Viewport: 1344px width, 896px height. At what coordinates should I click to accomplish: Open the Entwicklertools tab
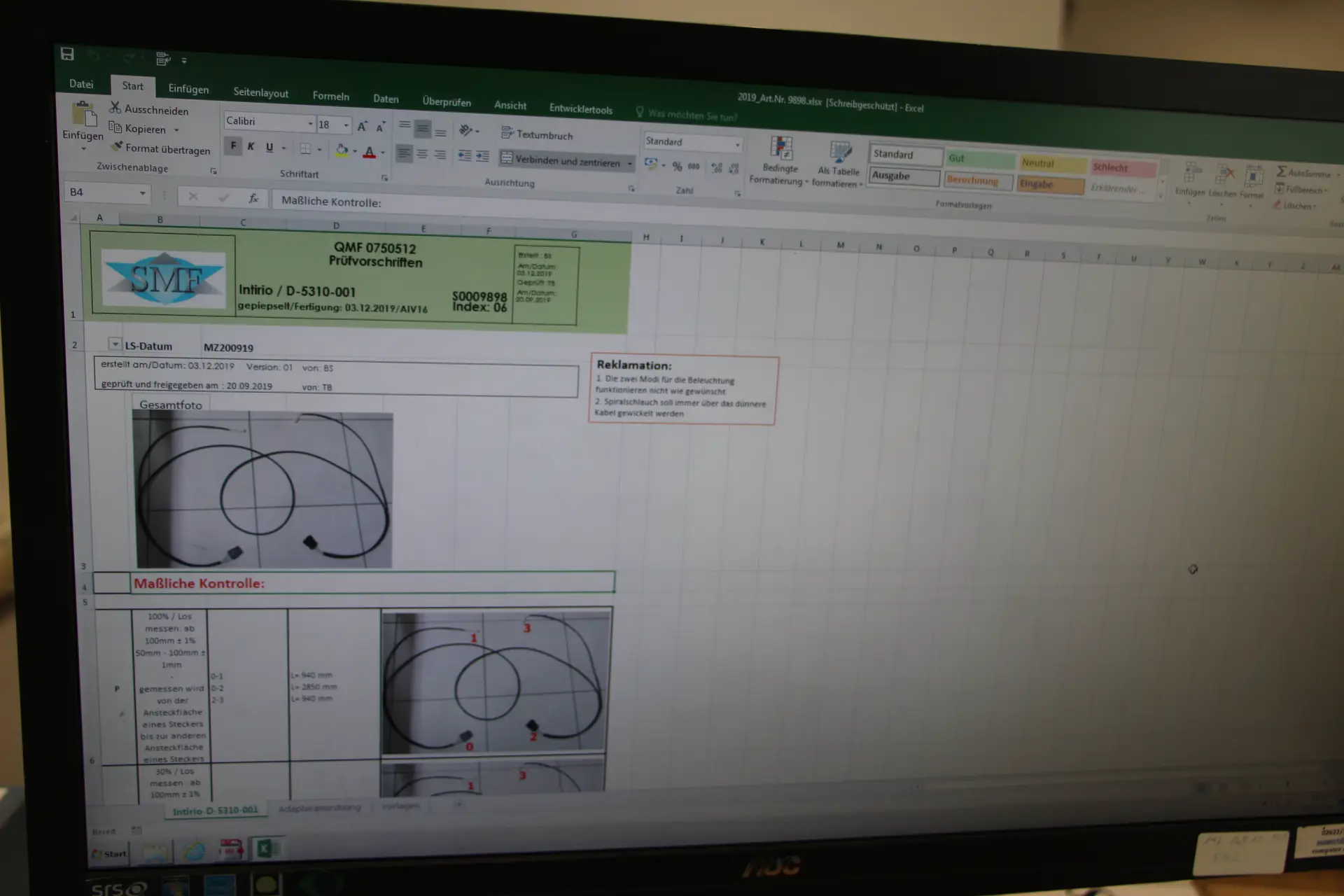coord(580,108)
